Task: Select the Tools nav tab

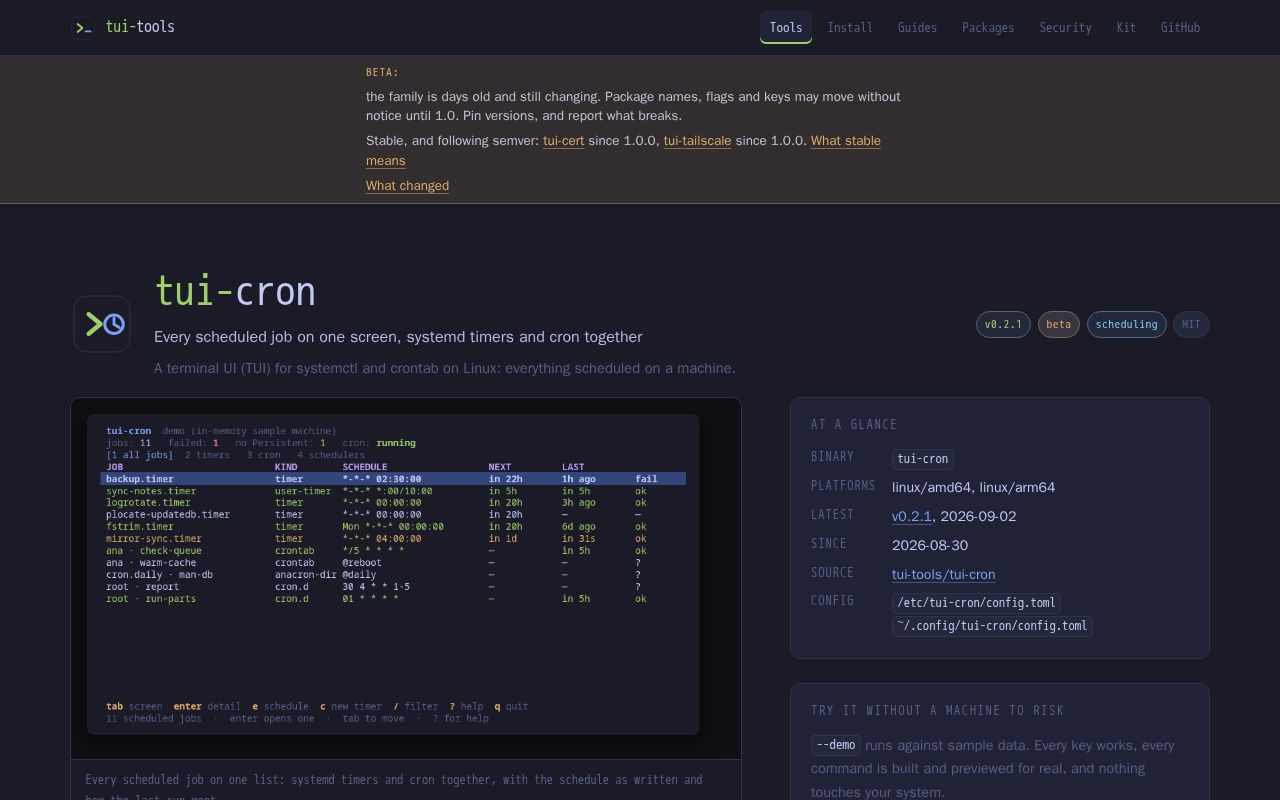Action: 786,27
